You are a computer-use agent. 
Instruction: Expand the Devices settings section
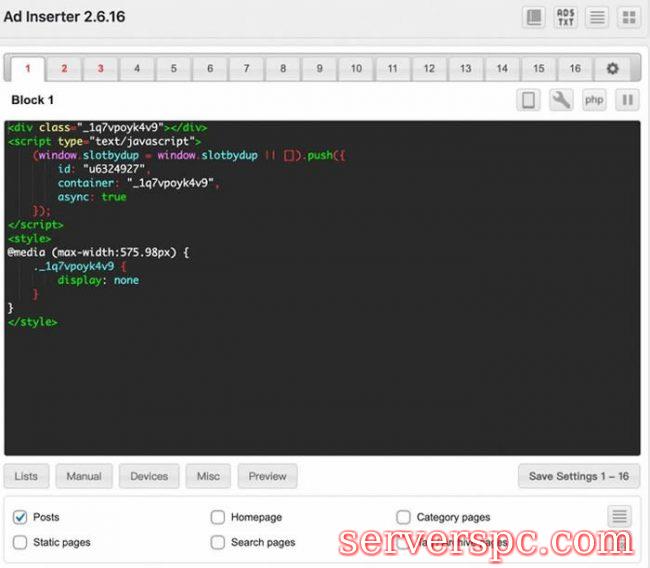(149, 476)
